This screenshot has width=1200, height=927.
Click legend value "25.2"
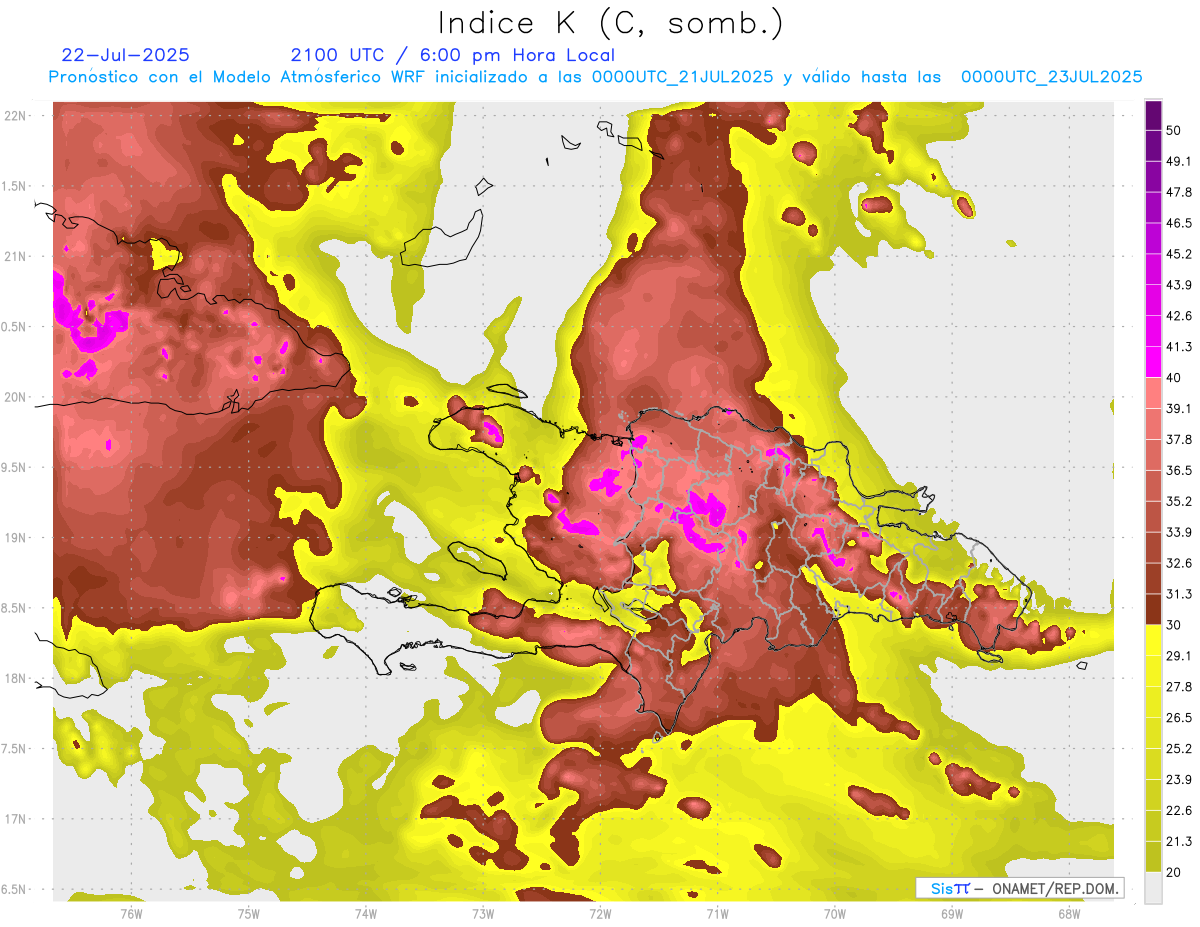pos(1178,749)
